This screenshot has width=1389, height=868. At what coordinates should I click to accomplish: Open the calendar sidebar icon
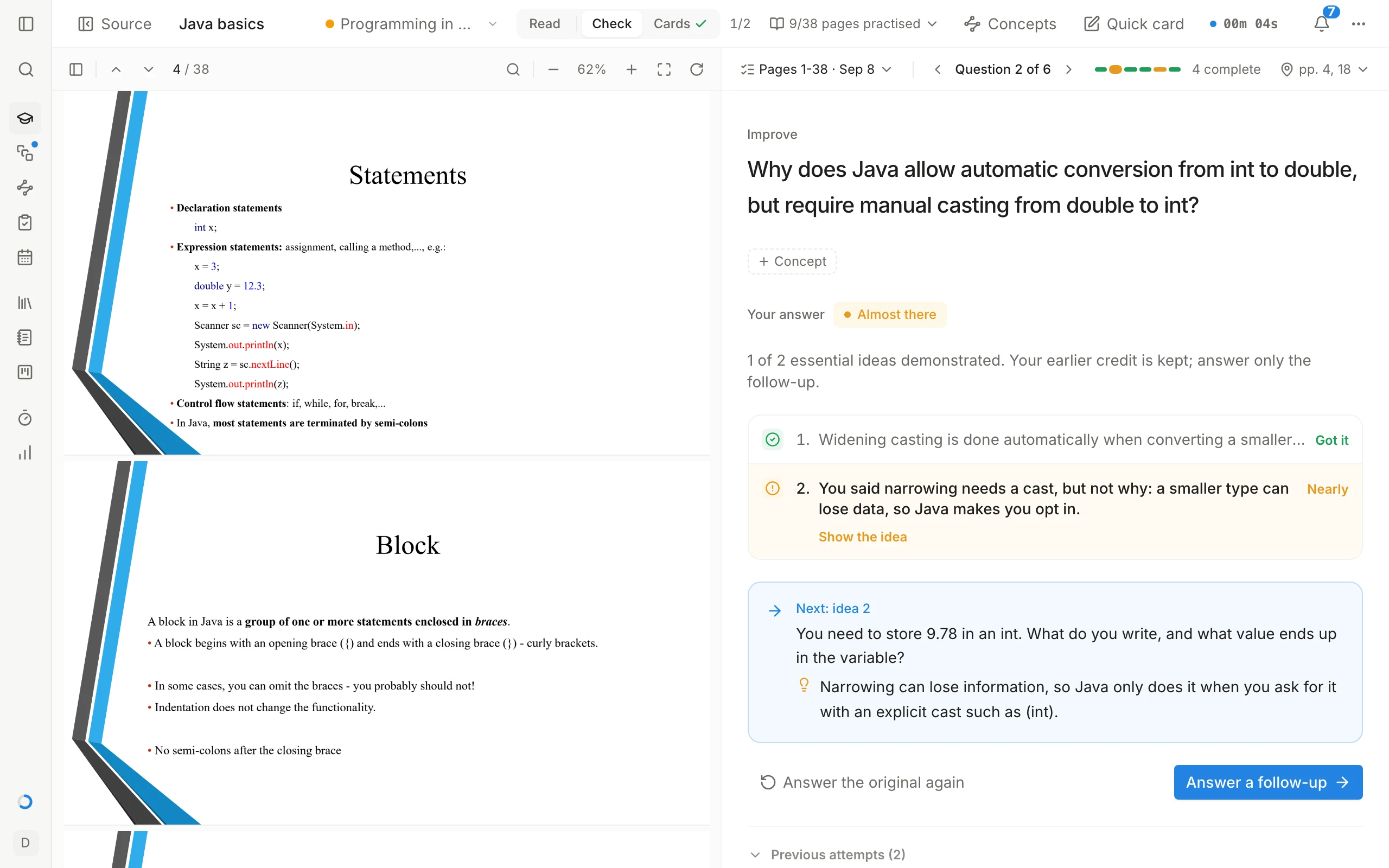point(26,257)
